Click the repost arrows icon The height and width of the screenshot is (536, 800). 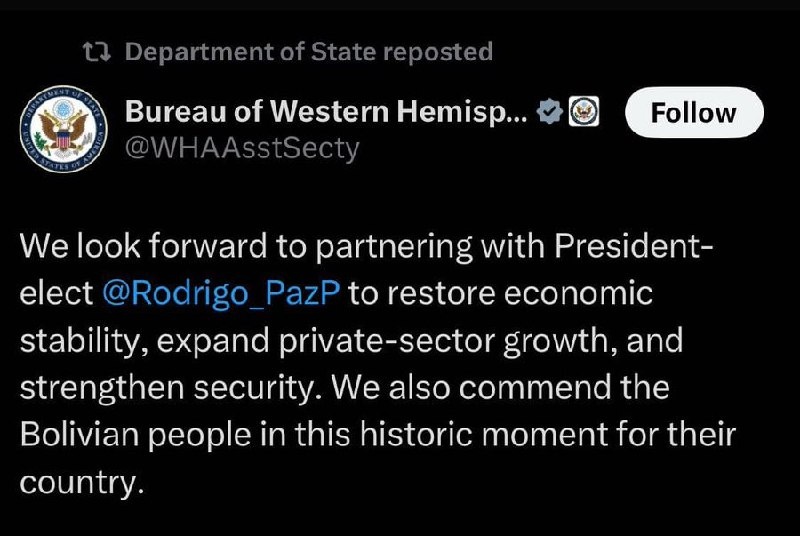pyautogui.click(x=97, y=52)
